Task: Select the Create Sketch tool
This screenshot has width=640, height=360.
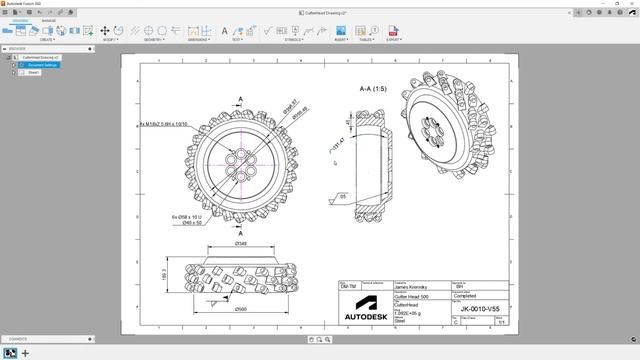Action: (88, 31)
